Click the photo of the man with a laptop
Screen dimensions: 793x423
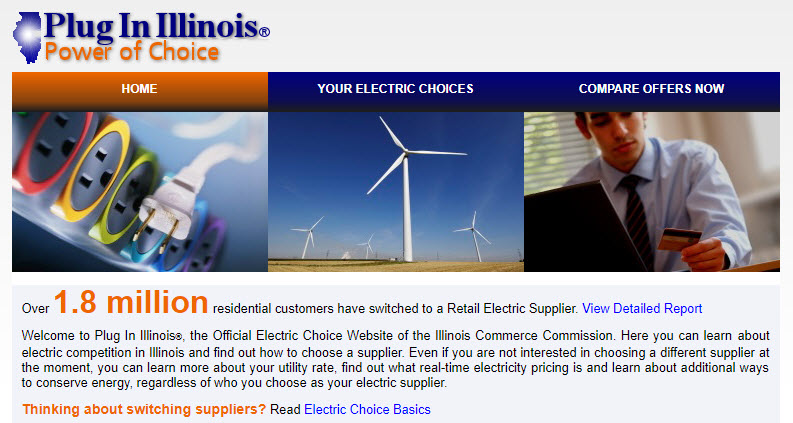click(652, 192)
